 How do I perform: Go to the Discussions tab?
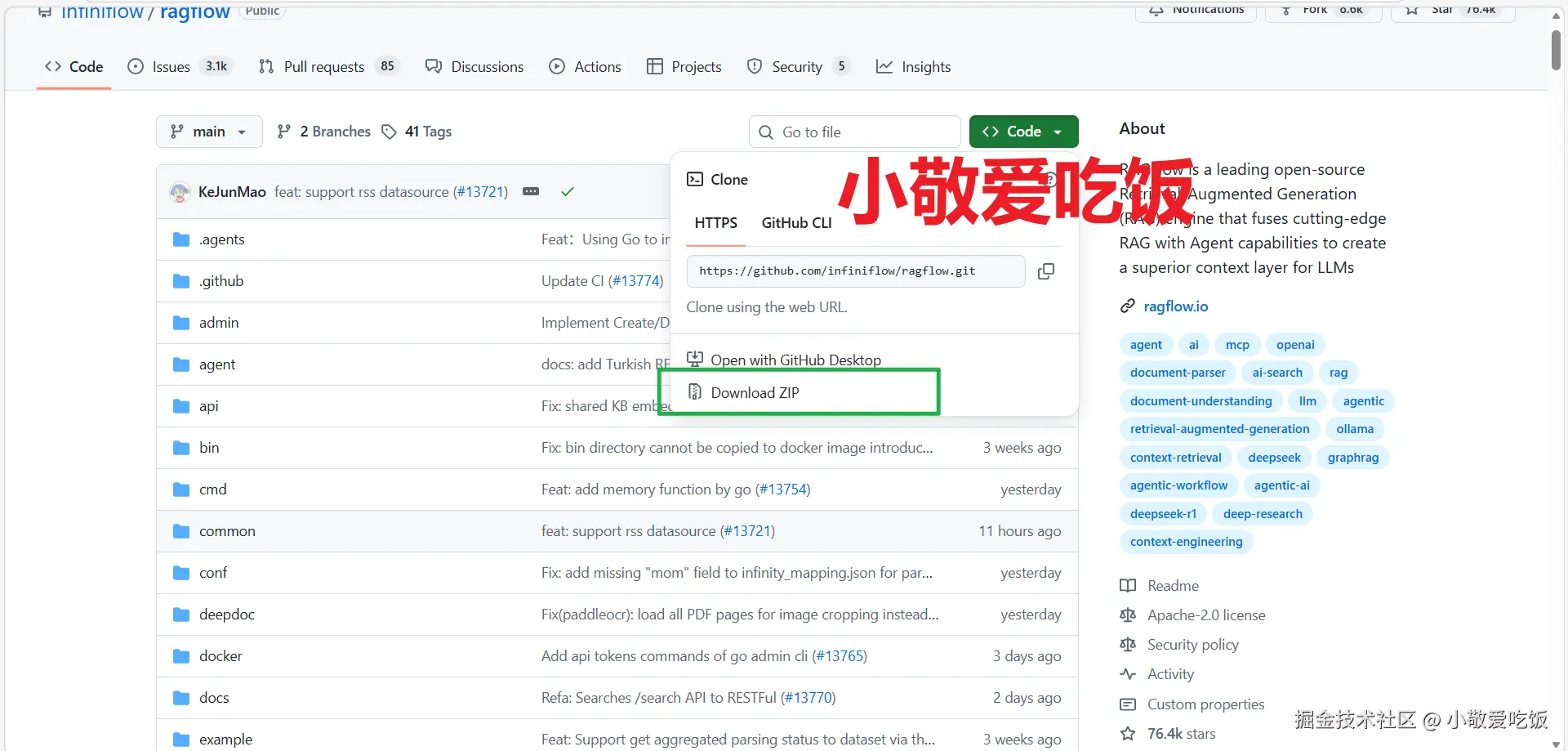tap(474, 67)
